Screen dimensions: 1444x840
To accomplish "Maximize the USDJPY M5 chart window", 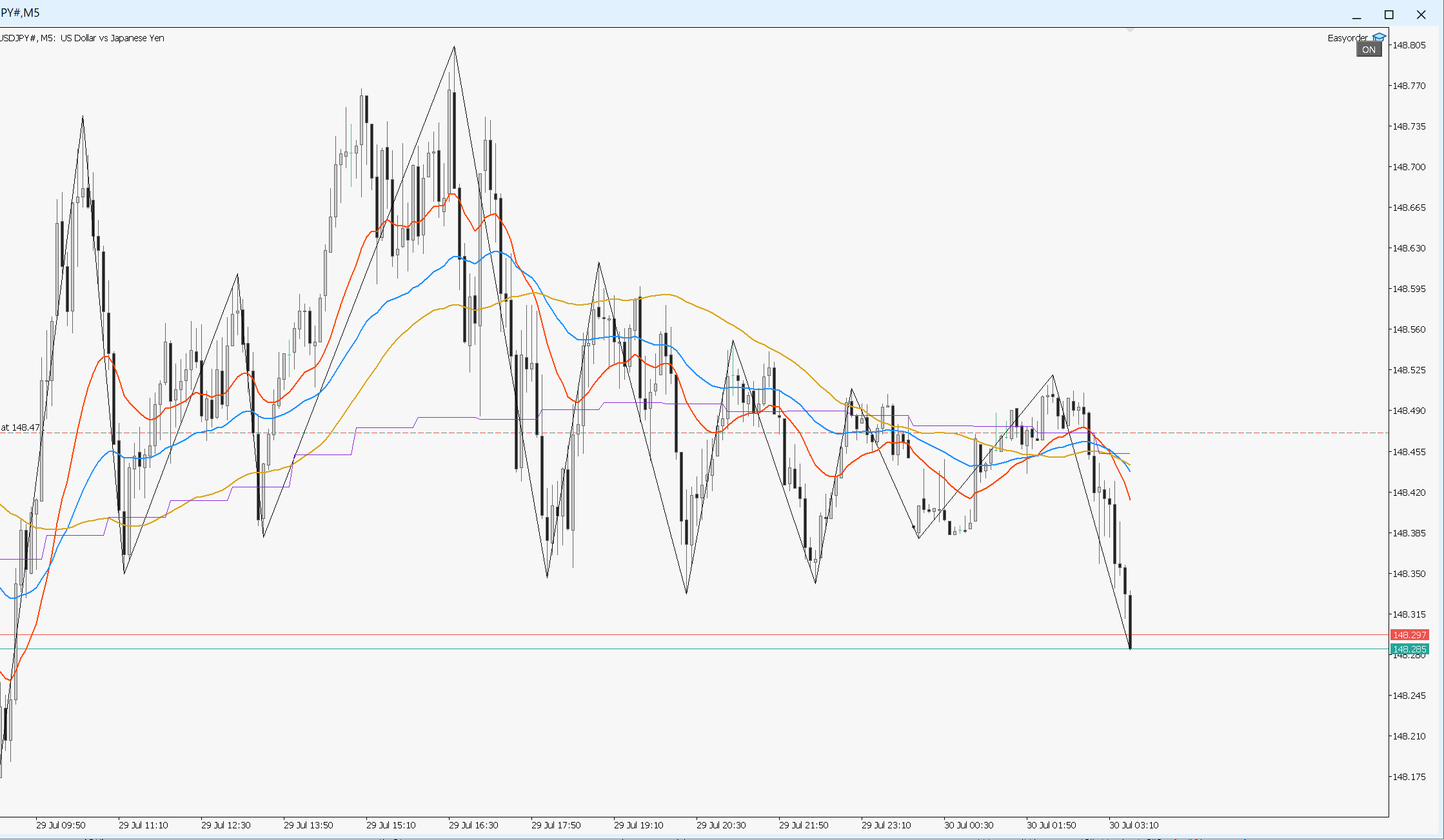I will pyautogui.click(x=1389, y=14).
